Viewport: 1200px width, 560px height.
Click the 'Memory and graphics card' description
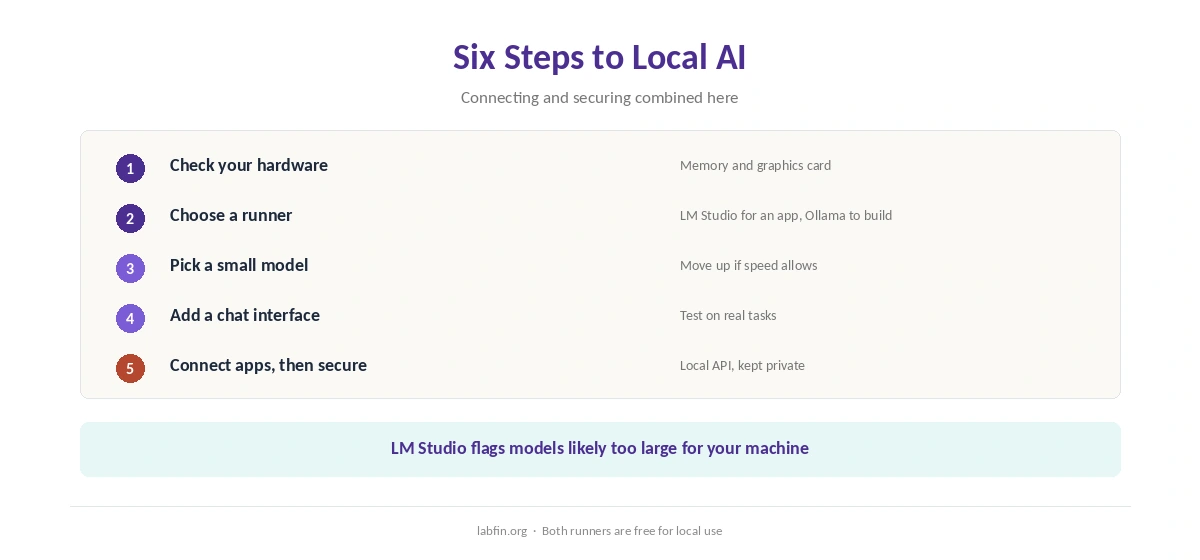pos(755,166)
